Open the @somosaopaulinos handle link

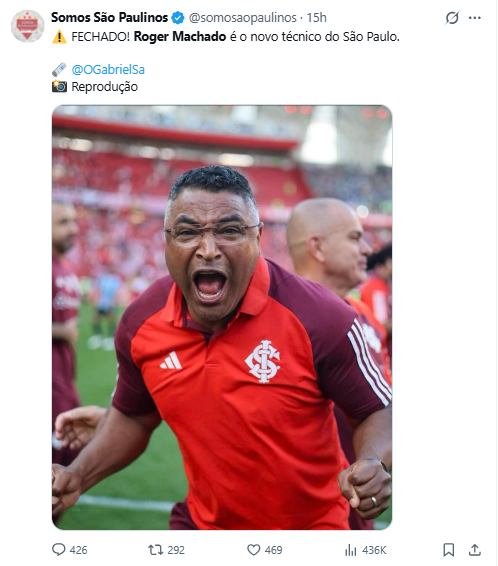click(x=243, y=18)
